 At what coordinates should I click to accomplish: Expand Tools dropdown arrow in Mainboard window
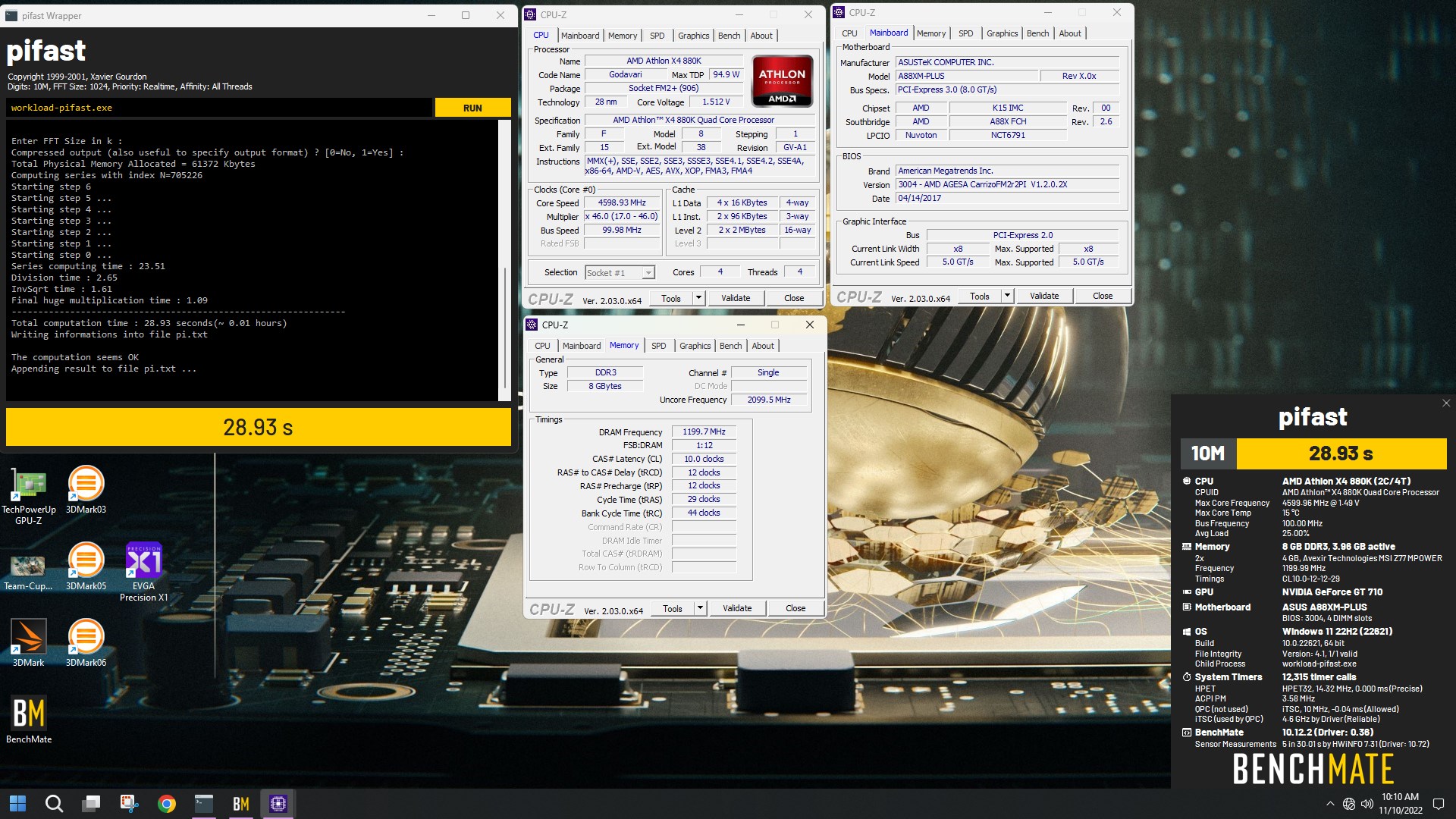[1007, 296]
